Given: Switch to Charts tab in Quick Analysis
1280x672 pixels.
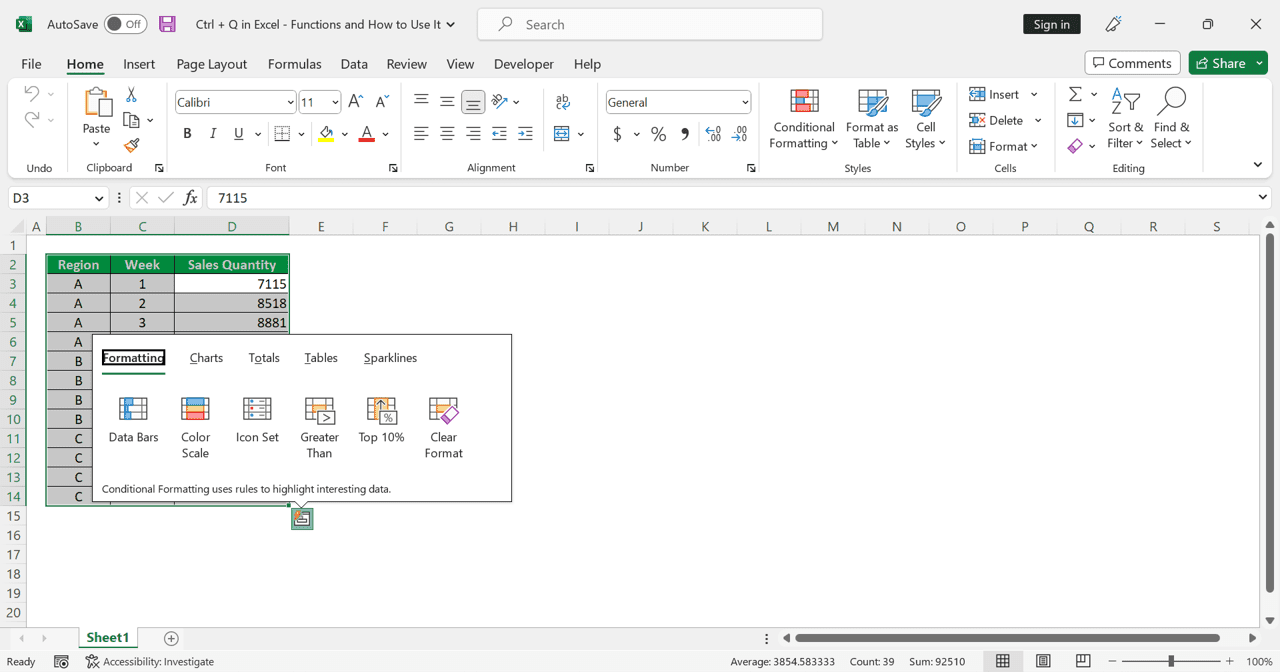Looking at the screenshot, I should 206,358.
